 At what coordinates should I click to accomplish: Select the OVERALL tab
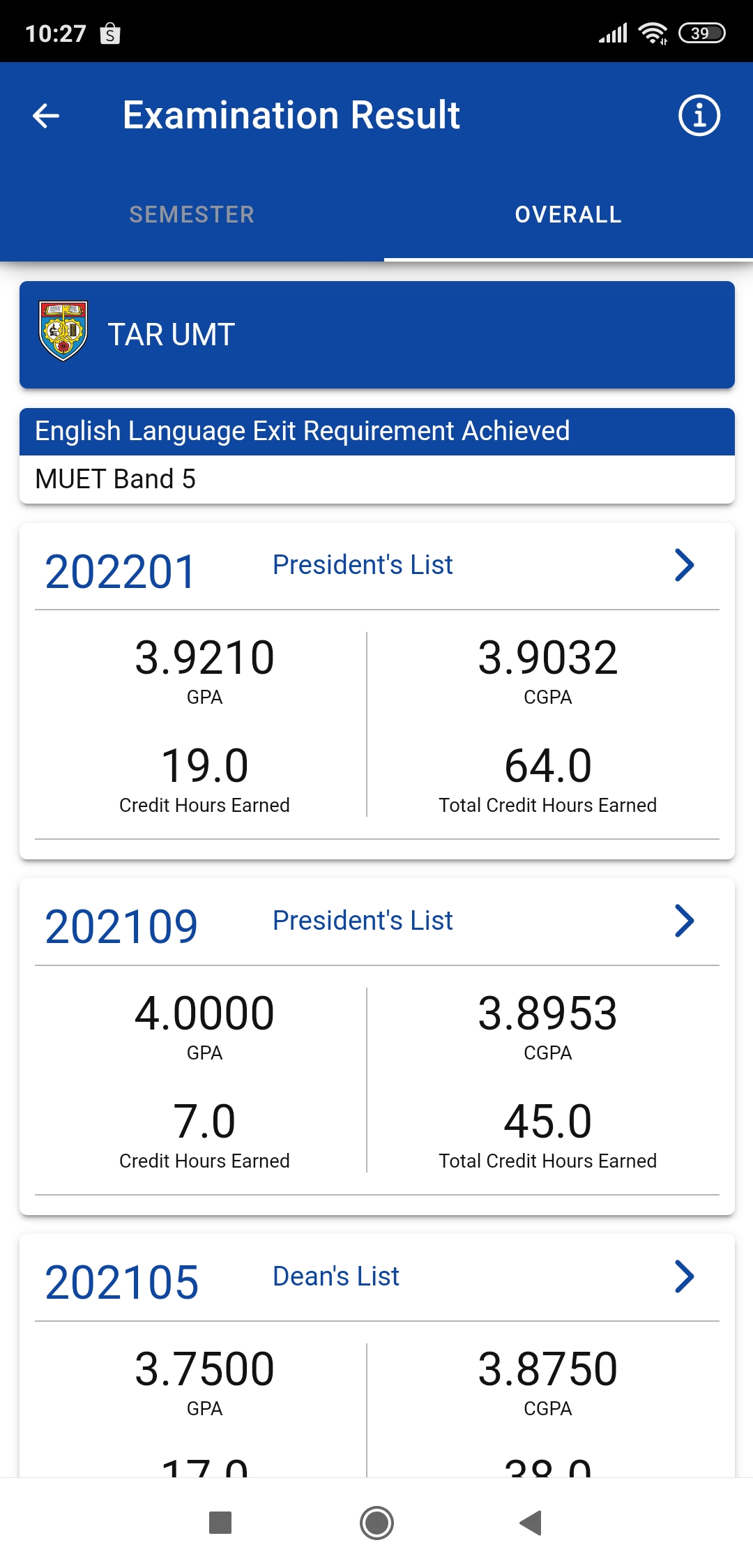568,215
